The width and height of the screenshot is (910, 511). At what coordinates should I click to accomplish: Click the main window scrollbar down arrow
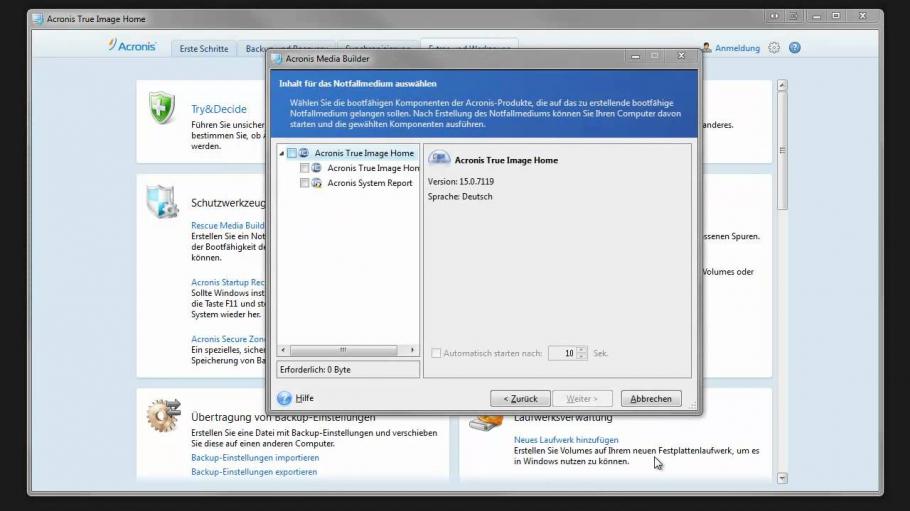(x=782, y=478)
